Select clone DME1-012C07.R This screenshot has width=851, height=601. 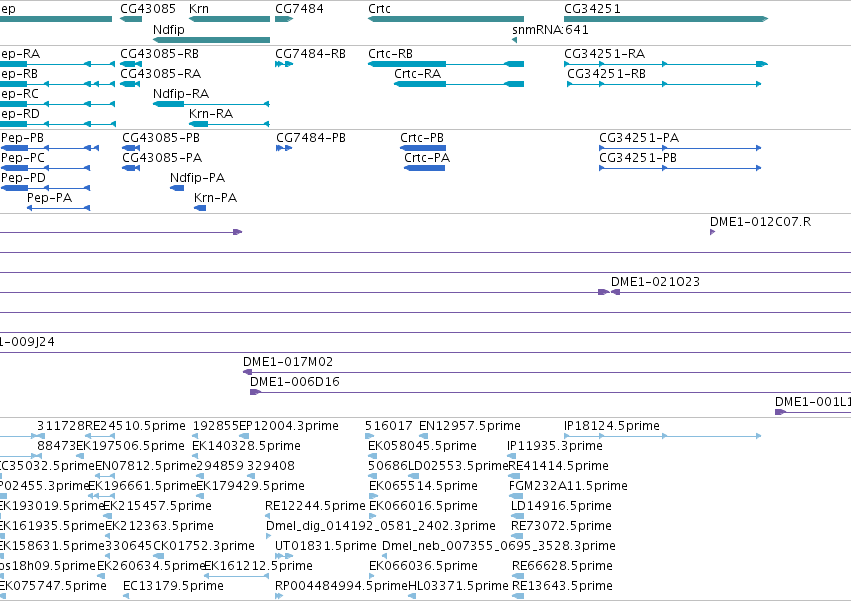pos(760,222)
